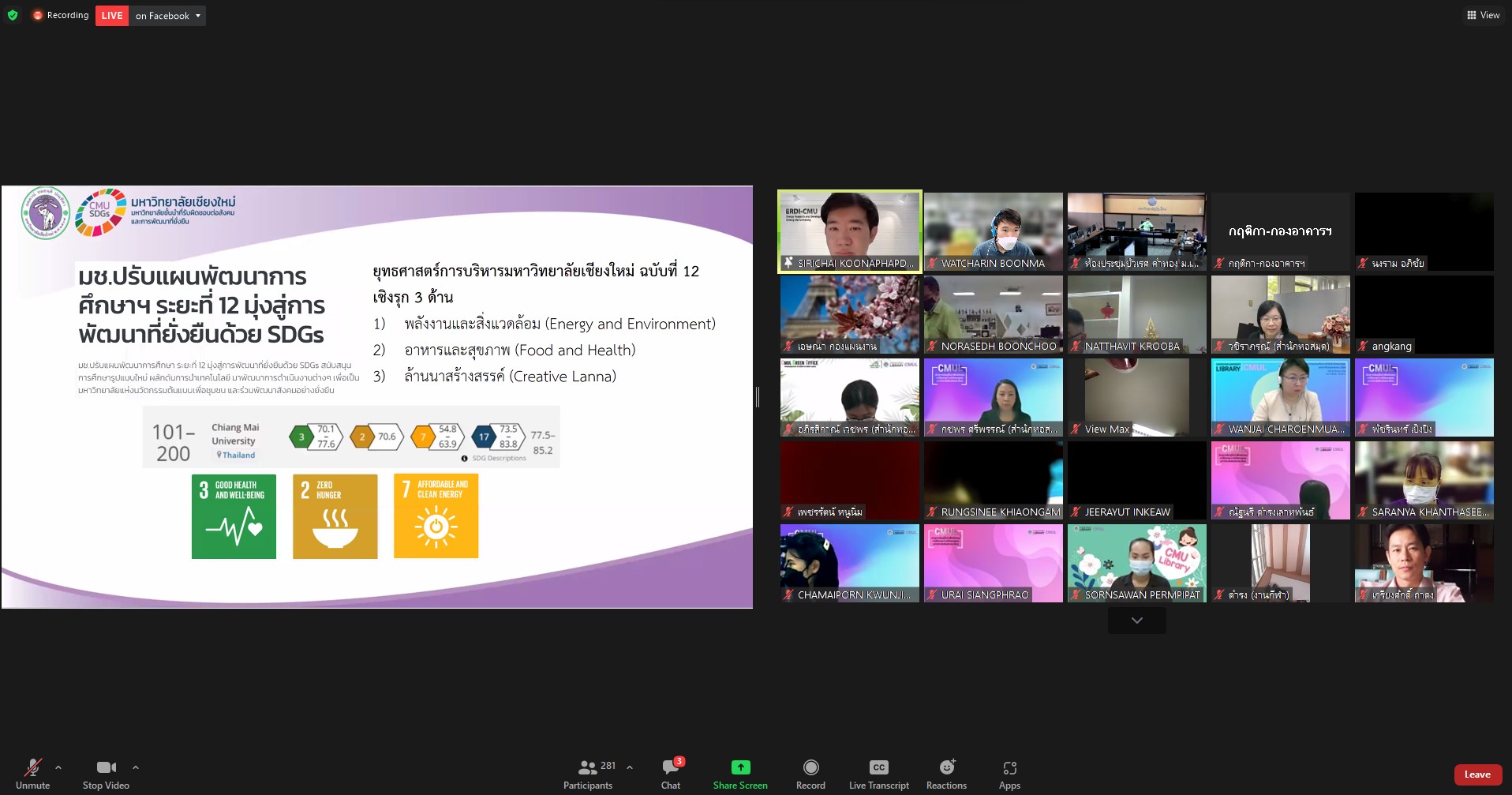Click the divider handle between slide and gallery

(x=758, y=397)
